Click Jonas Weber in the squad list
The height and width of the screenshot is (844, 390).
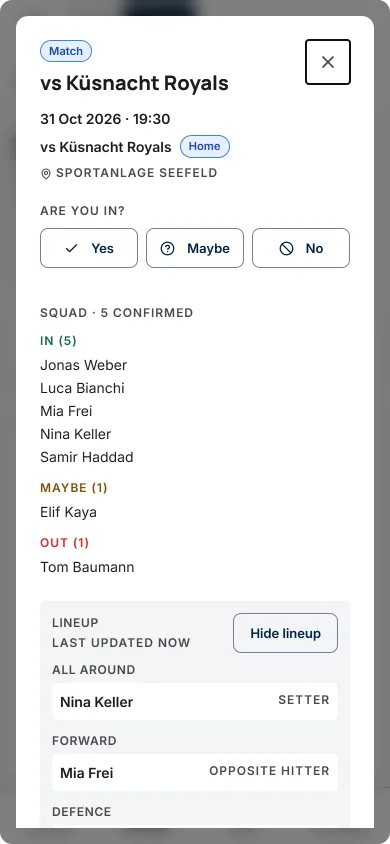click(83, 365)
